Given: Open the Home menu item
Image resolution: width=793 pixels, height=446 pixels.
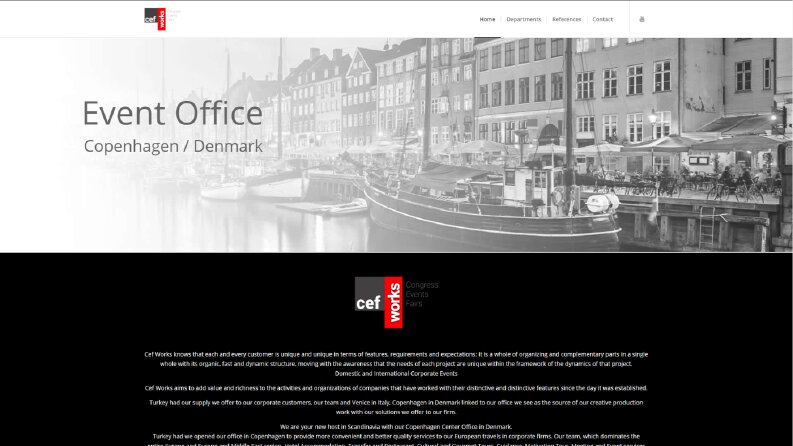Looking at the screenshot, I should [x=487, y=19].
